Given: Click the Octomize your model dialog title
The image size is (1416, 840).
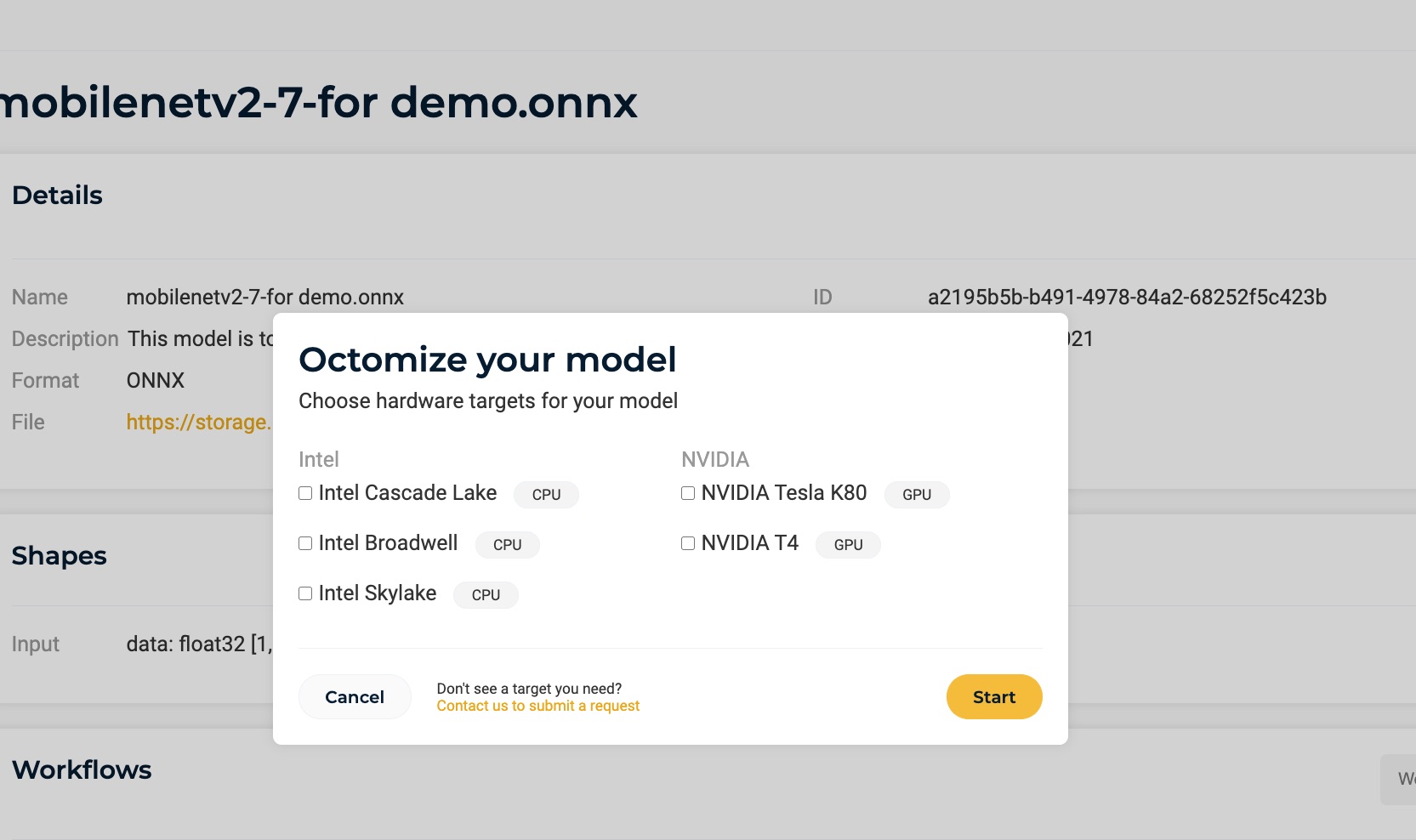Looking at the screenshot, I should (487, 360).
